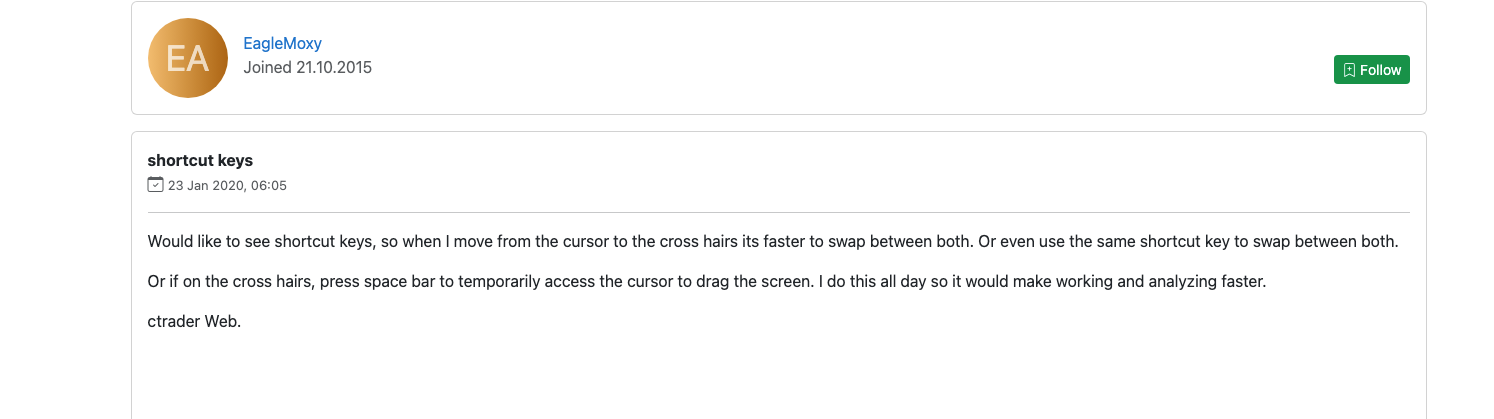This screenshot has height=419, width=1494.
Task: Click empty space below 'ctrader Web.' text
Action: click(778, 375)
